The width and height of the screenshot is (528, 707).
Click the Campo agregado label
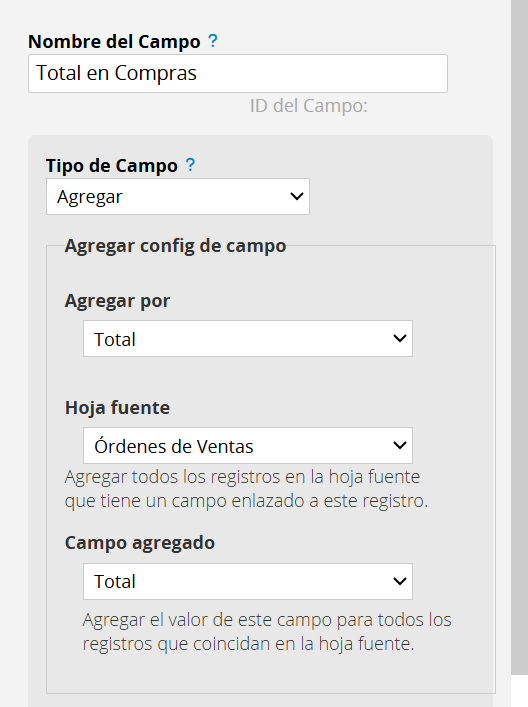tap(140, 543)
